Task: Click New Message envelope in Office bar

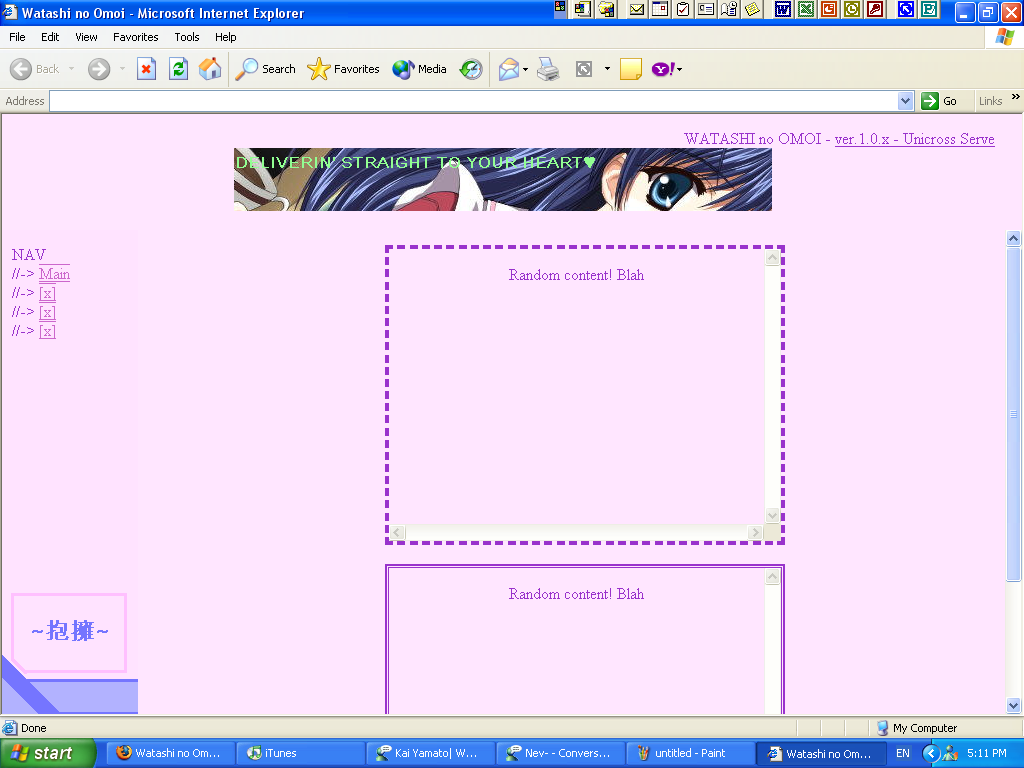Action: point(637,9)
